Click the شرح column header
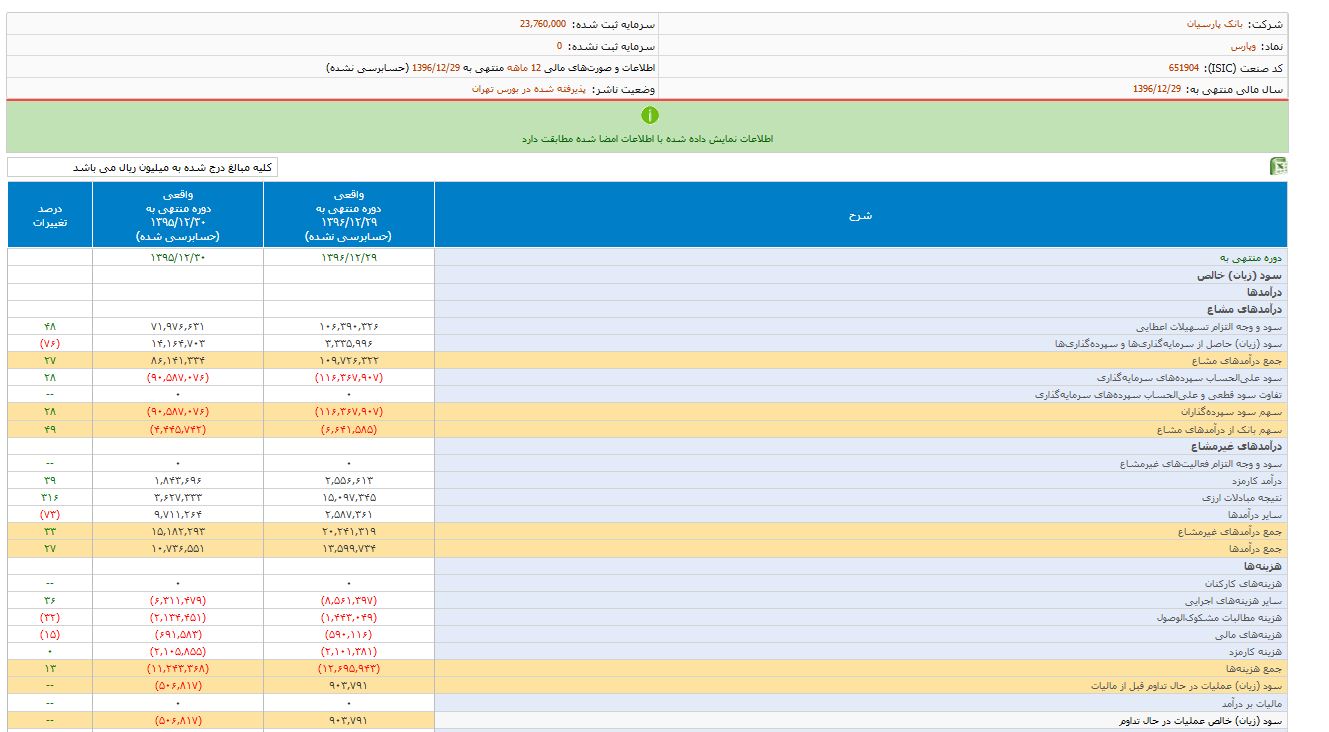Screen dimensions: 1329x732 pyautogui.click(x=861, y=215)
